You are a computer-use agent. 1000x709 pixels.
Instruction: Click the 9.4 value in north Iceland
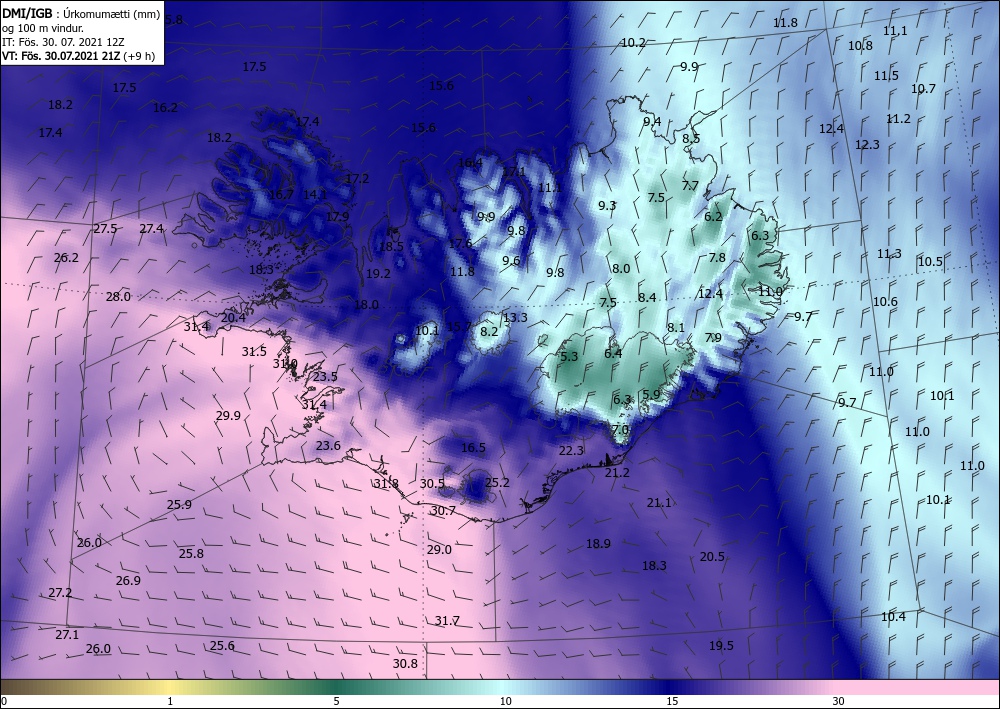pos(652,122)
